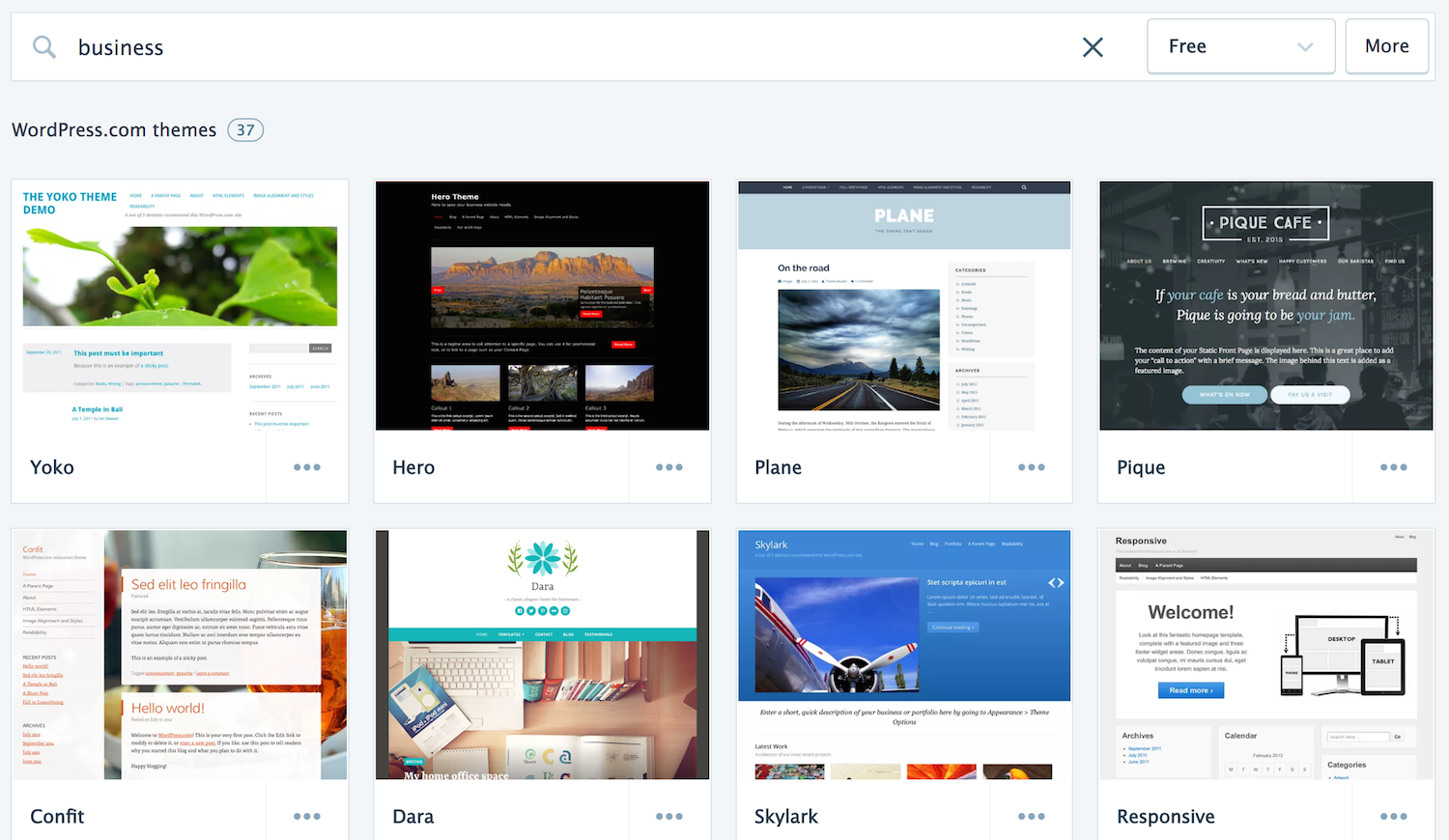
Task: Open the Yoko theme options ellipsis
Action: 307,467
